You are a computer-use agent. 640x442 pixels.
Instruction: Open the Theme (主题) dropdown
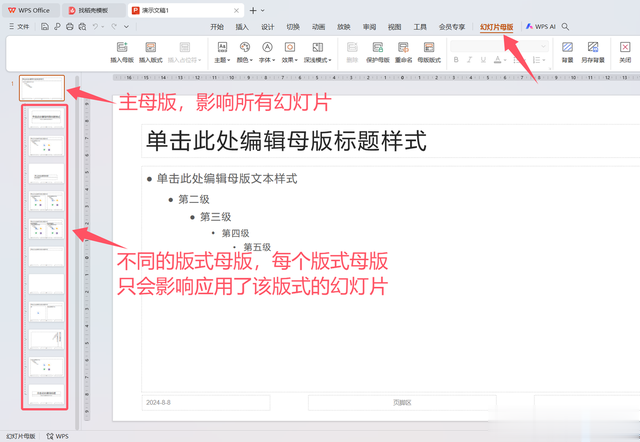click(222, 52)
